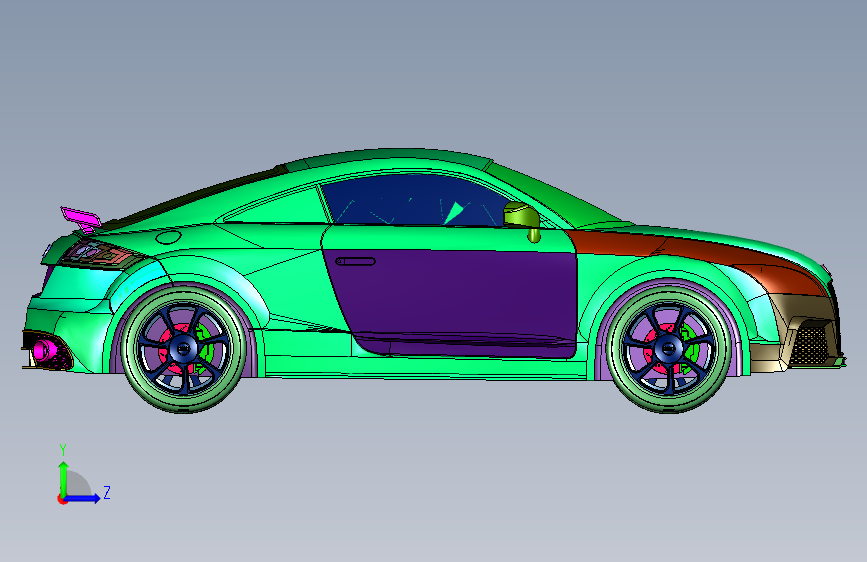This screenshot has height=562, width=867.
Task: Select the rear wheel center hub
Action: [183, 347]
